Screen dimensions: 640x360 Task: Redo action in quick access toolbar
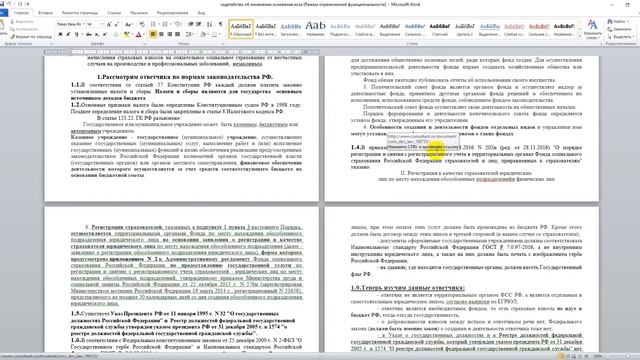tap(20, 4)
